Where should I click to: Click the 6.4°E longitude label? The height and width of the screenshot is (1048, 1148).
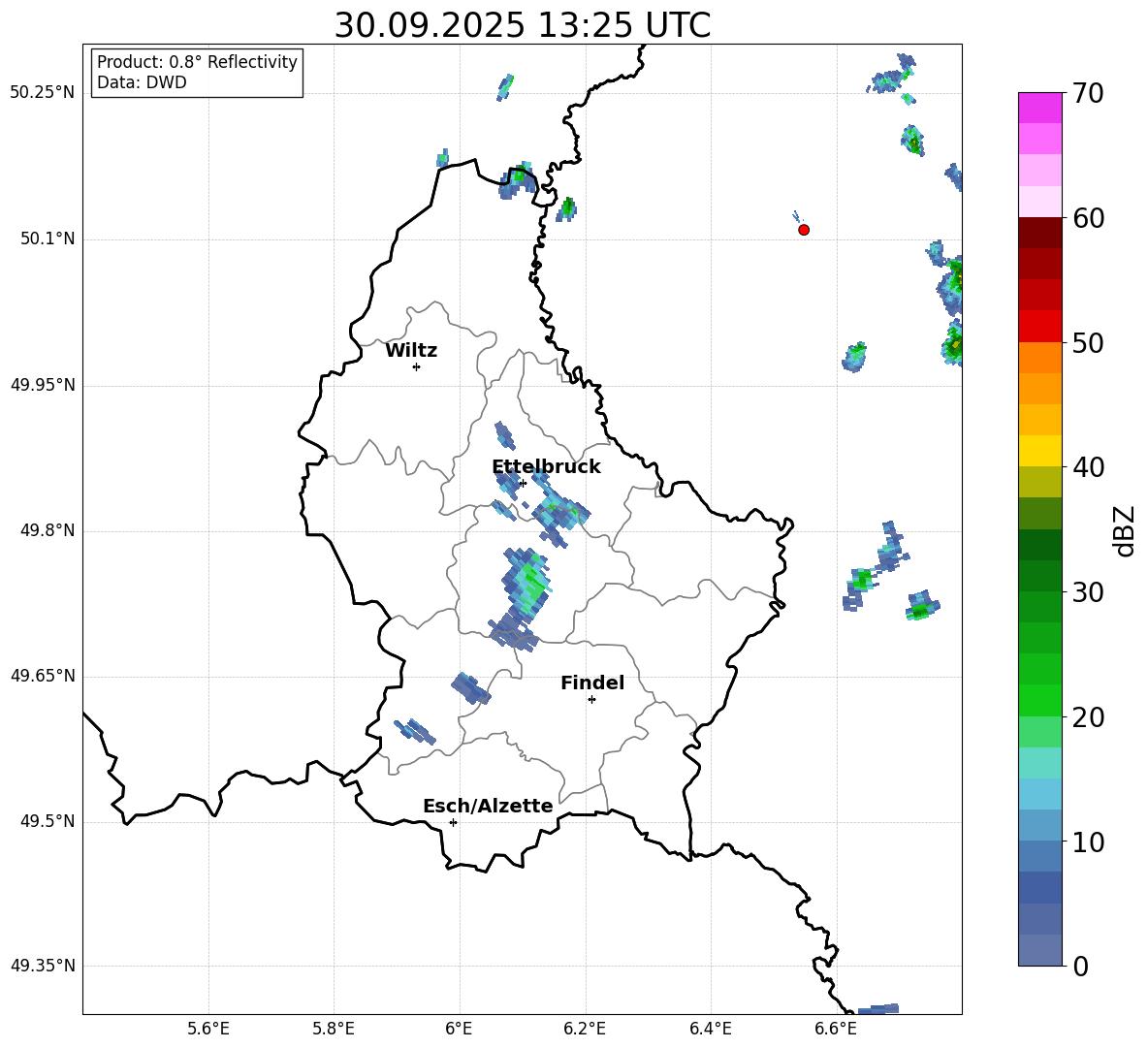[711, 1029]
